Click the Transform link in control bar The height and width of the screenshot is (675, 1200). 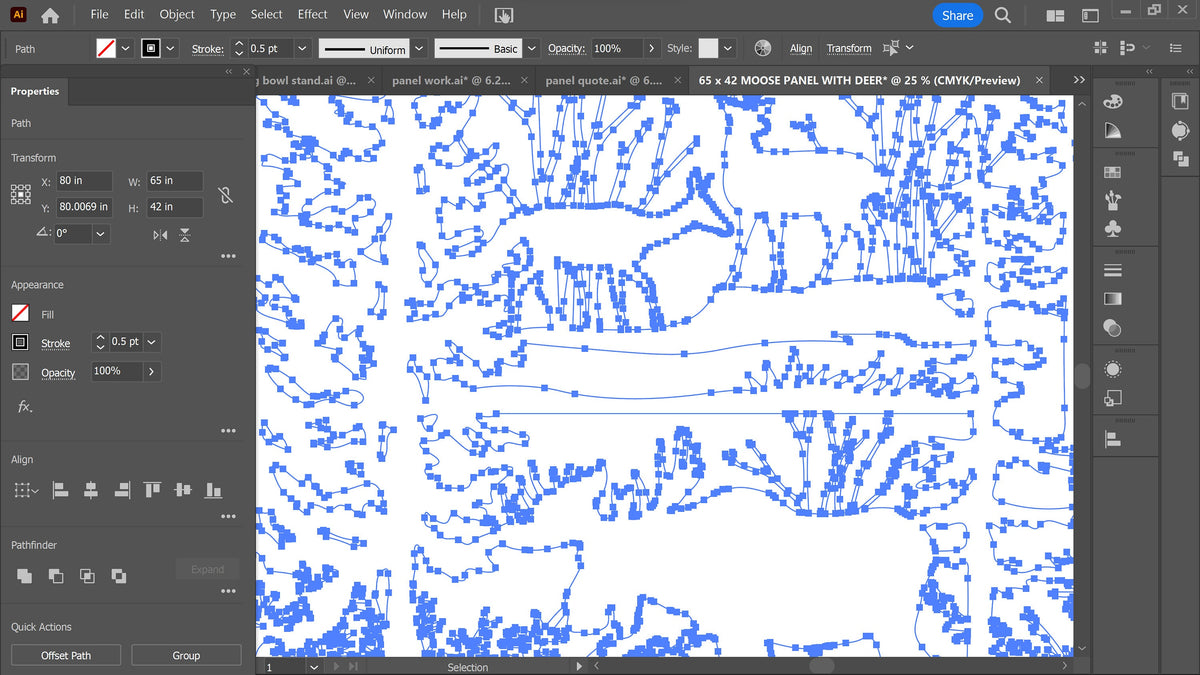[x=849, y=48]
